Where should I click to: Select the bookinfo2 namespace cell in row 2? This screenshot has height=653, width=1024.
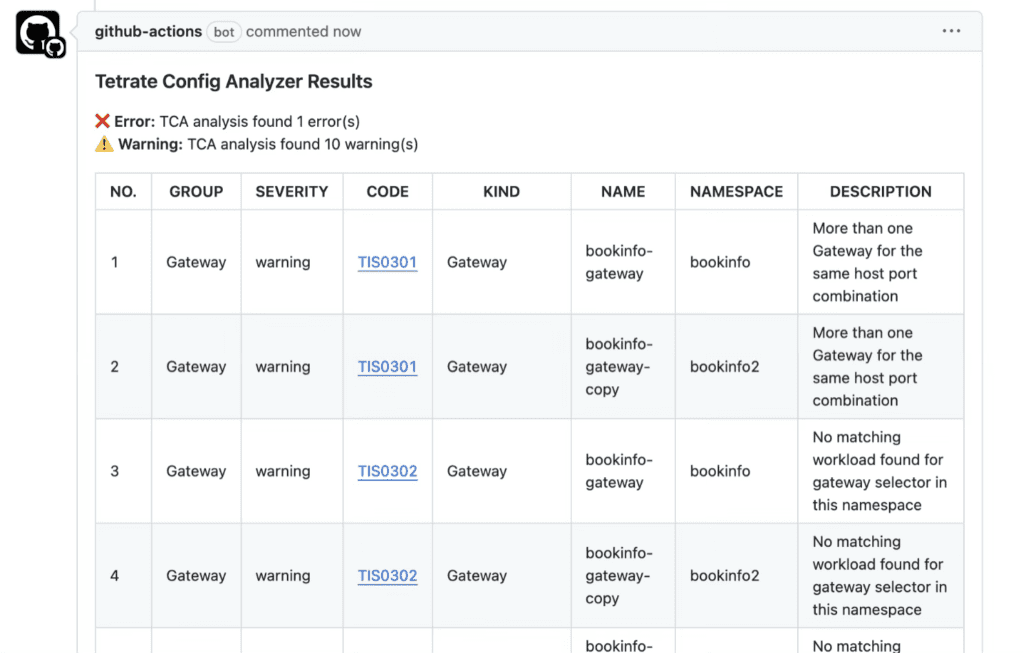click(724, 367)
